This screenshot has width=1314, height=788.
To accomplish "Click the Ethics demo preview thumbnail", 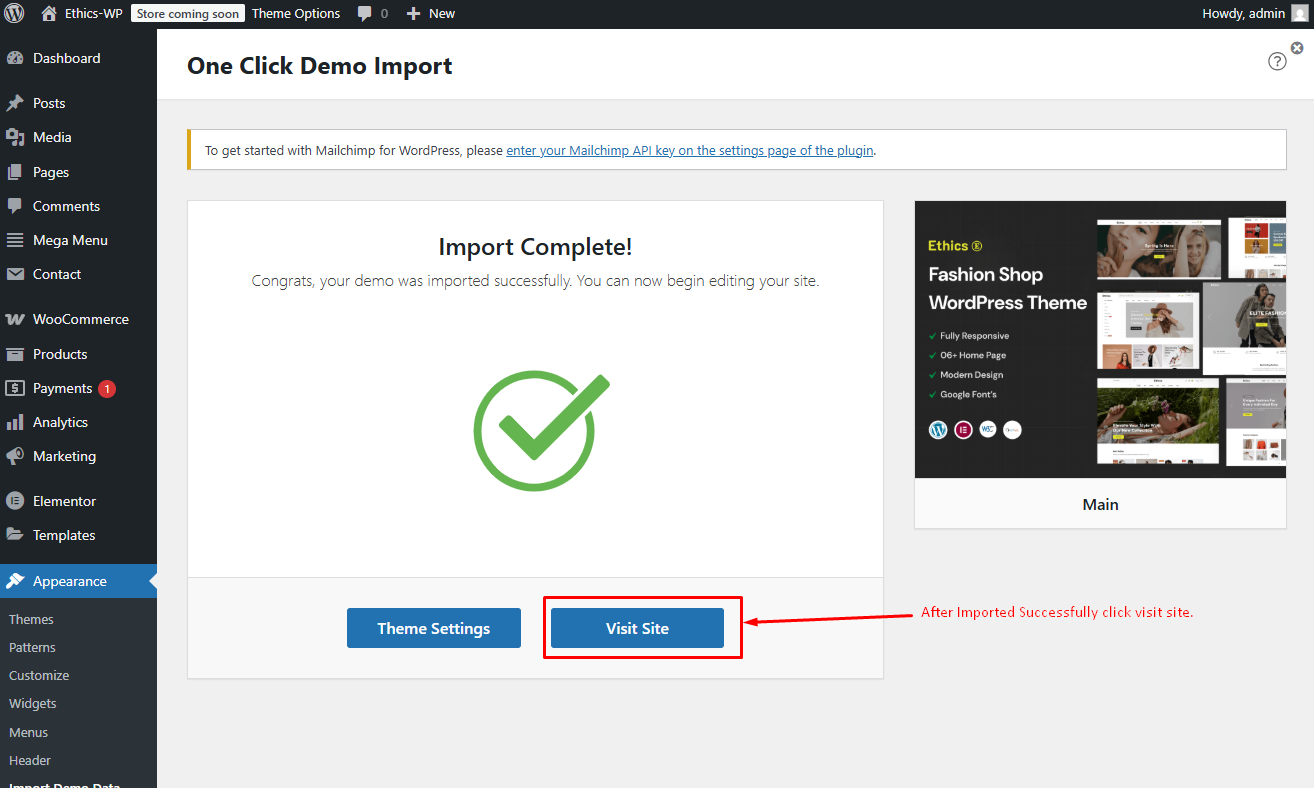I will coord(1100,340).
